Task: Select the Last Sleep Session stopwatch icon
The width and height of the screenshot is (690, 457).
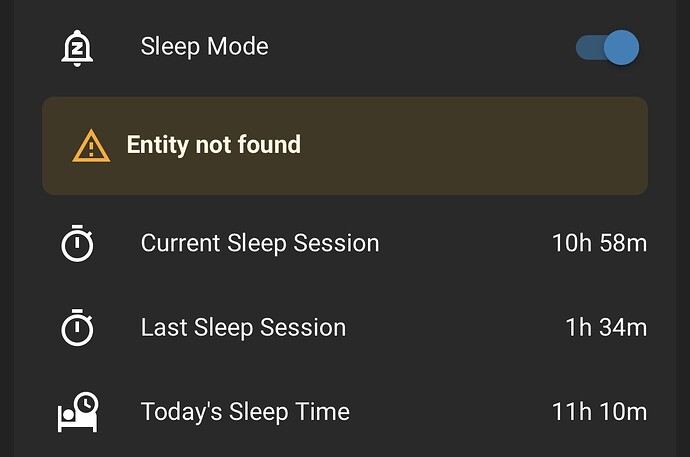Action: pos(77,327)
